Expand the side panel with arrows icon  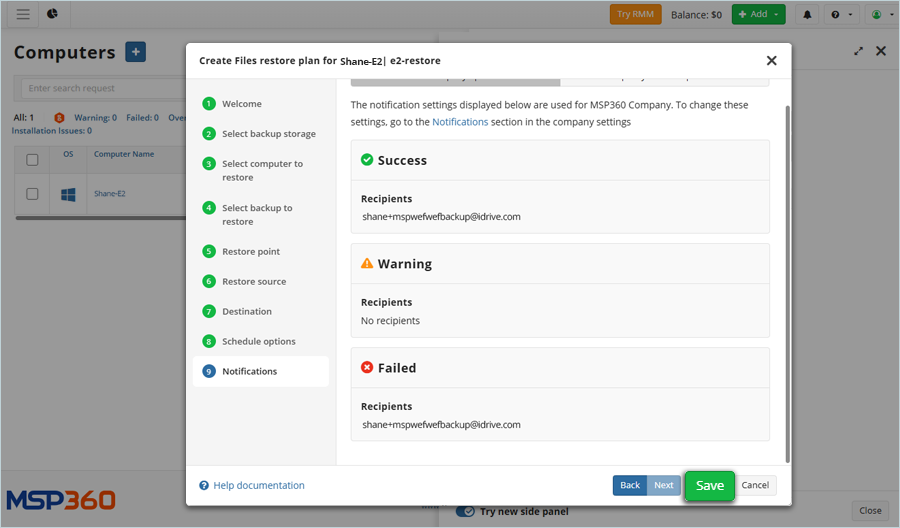(858, 51)
